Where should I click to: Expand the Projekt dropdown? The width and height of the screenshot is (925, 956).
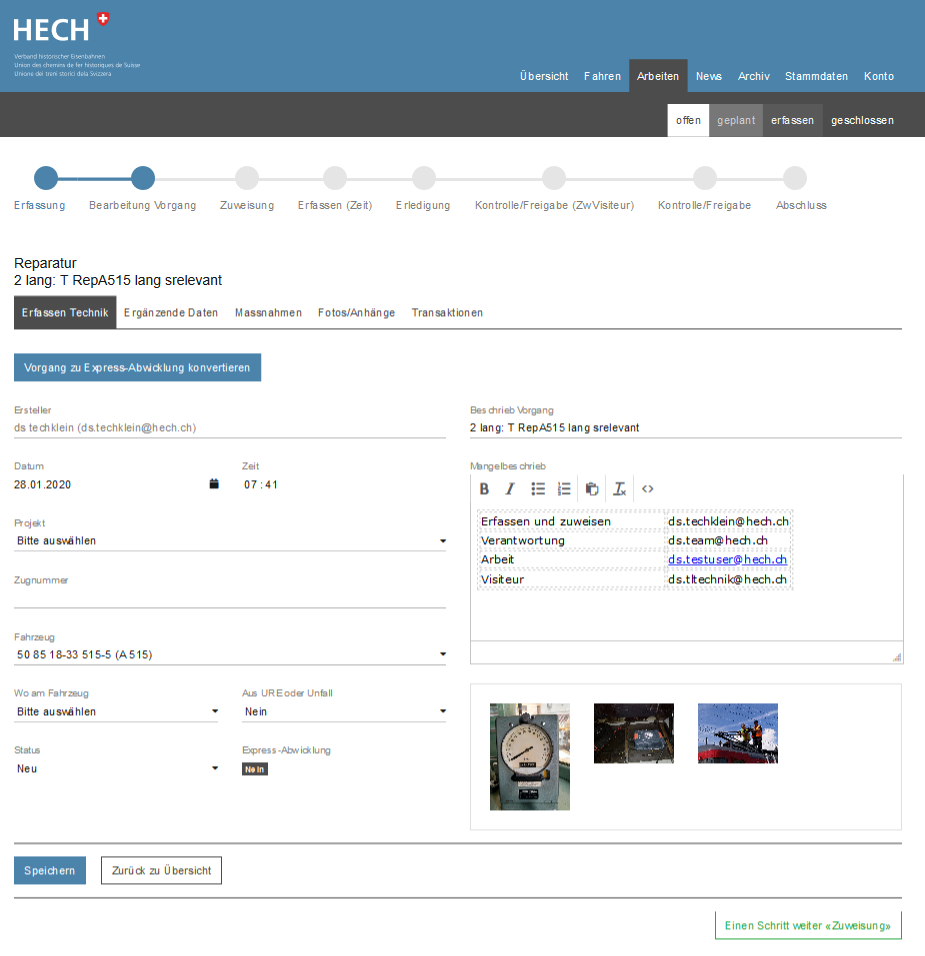pos(229,541)
